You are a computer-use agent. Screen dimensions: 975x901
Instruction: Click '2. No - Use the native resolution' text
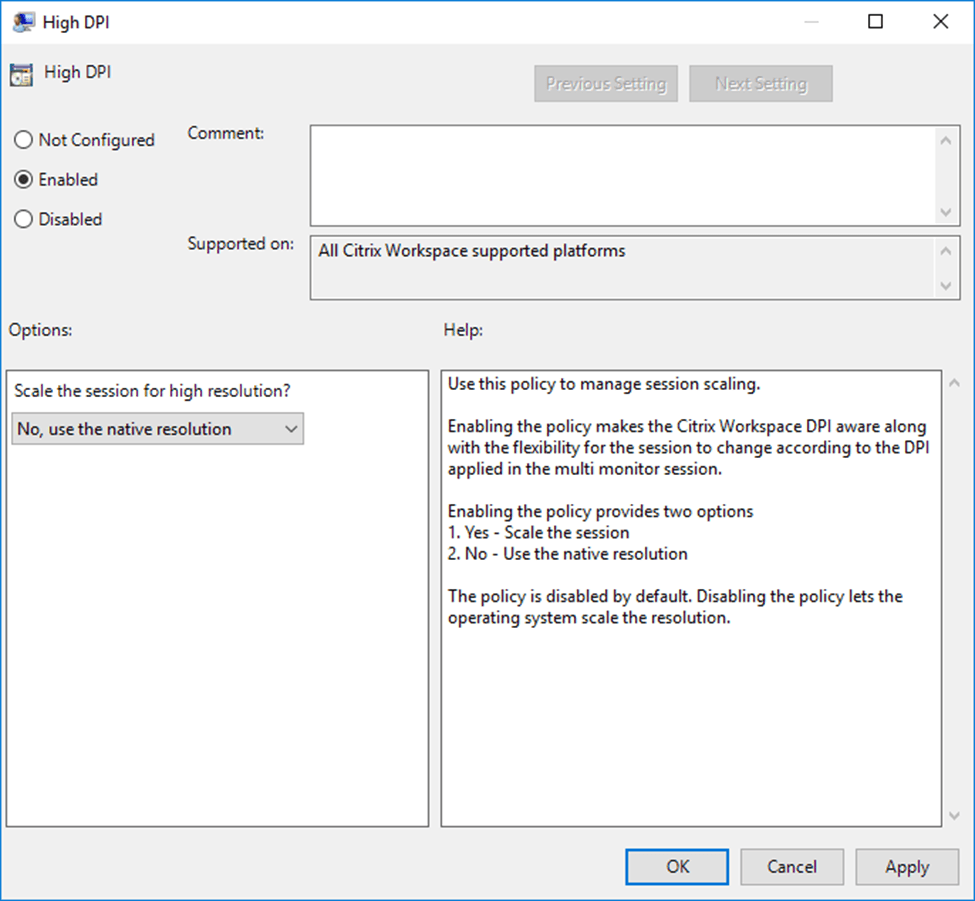568,554
